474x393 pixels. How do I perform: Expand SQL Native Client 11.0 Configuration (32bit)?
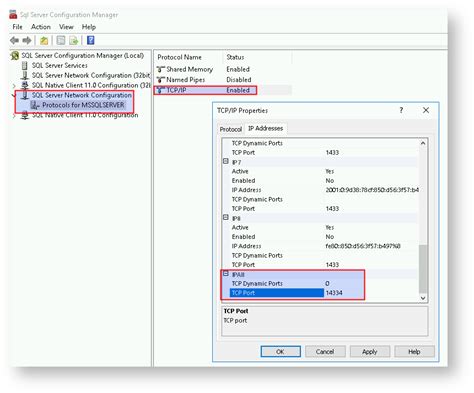click(x=14, y=86)
